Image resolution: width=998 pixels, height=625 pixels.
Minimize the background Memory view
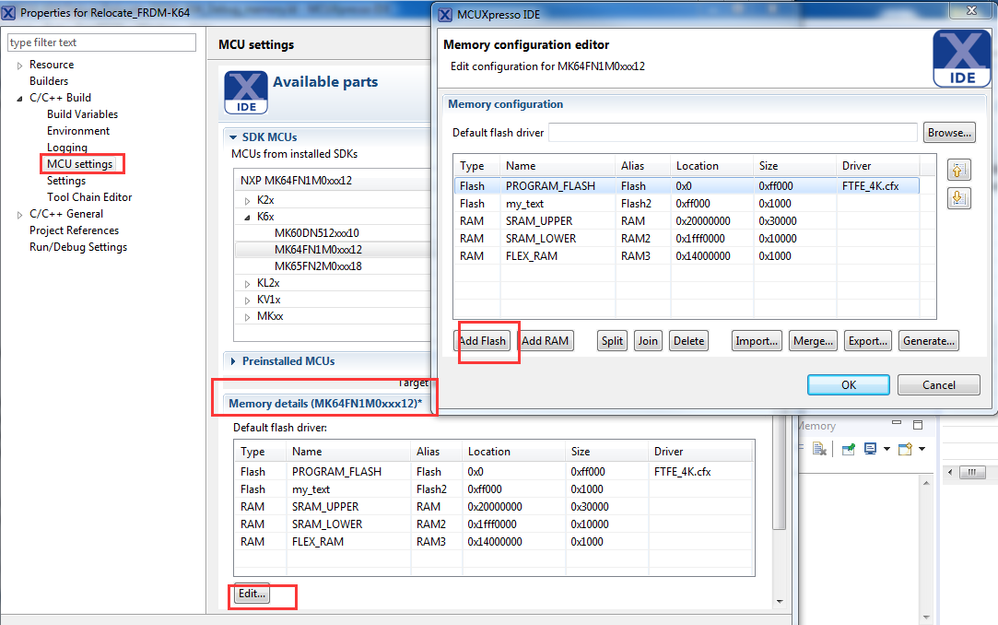[897, 423]
